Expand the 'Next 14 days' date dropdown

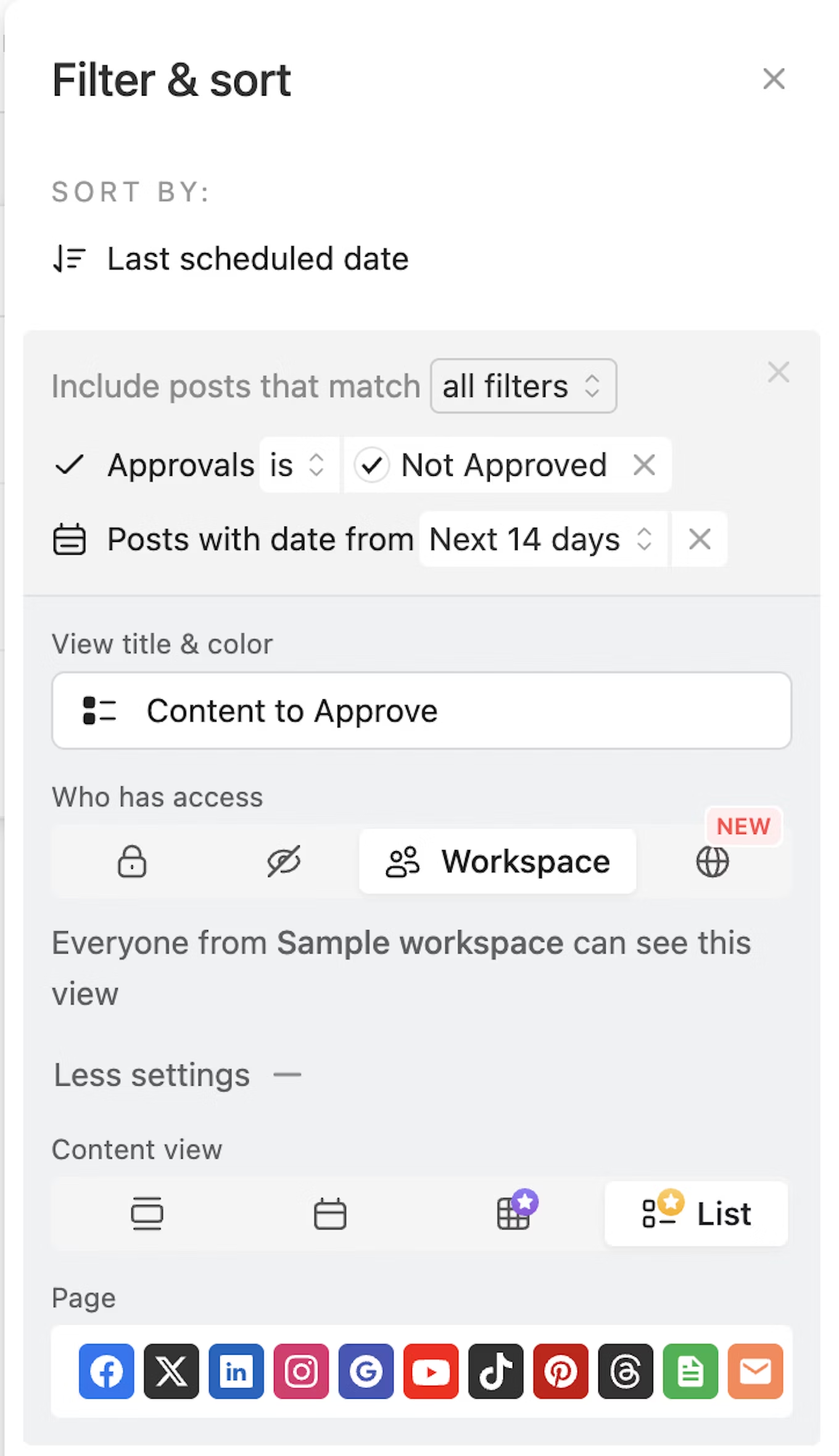pos(542,539)
